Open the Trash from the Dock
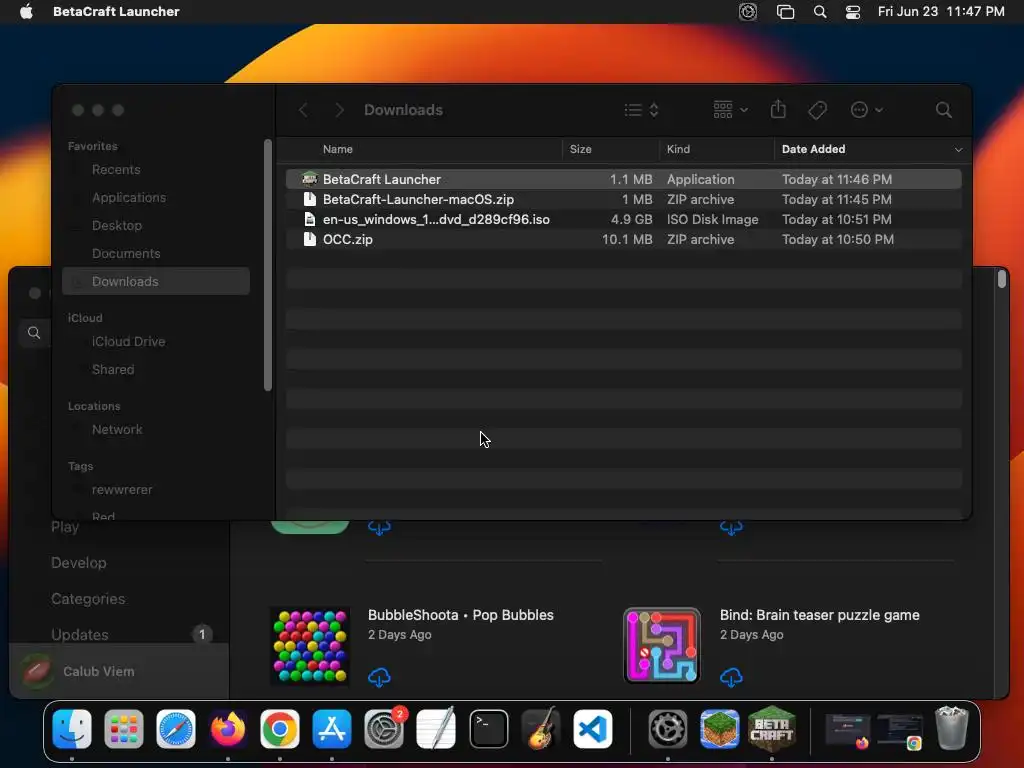The image size is (1024, 768). (952, 728)
